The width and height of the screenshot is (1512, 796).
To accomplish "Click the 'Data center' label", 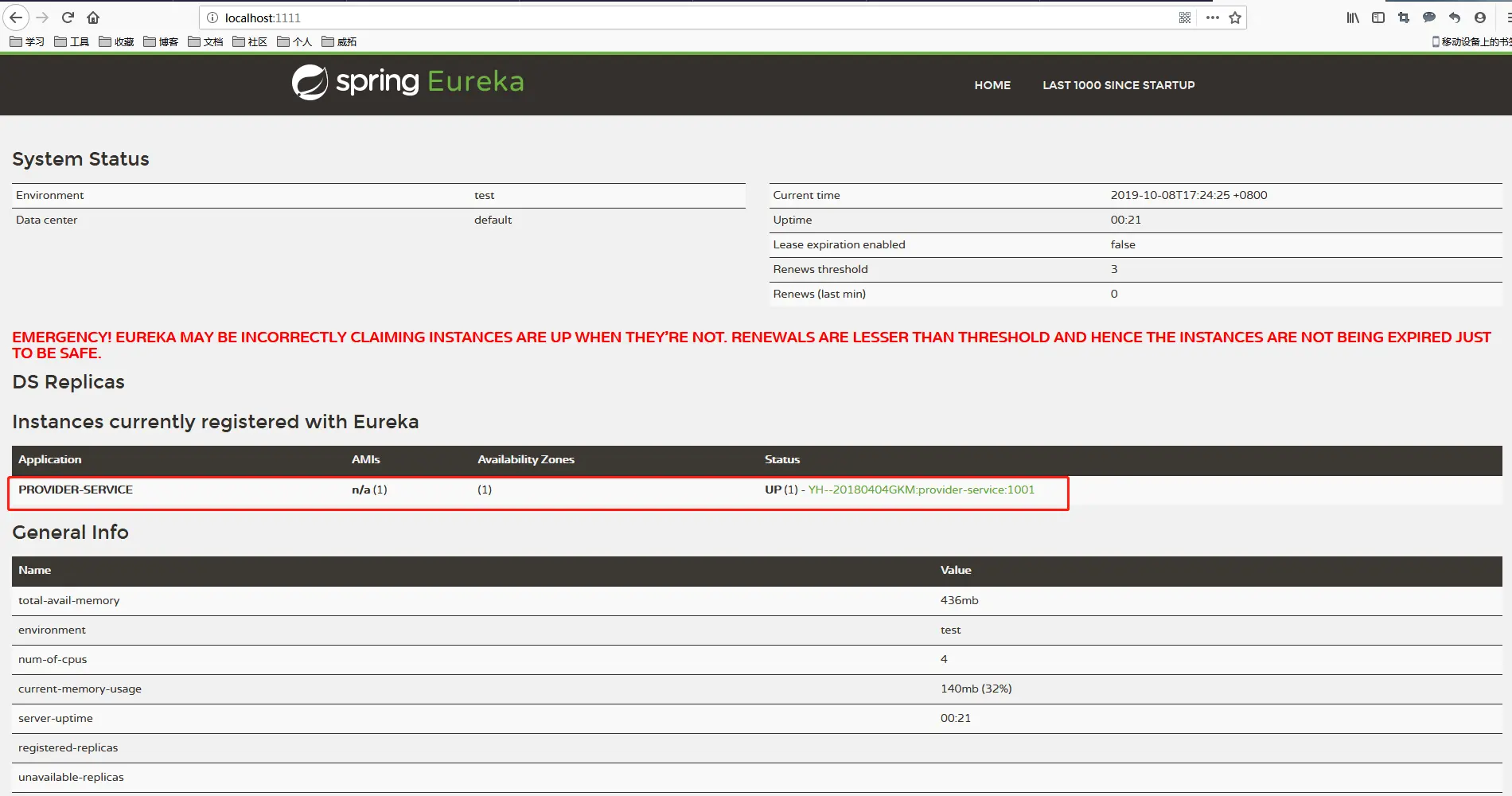I will click(47, 220).
